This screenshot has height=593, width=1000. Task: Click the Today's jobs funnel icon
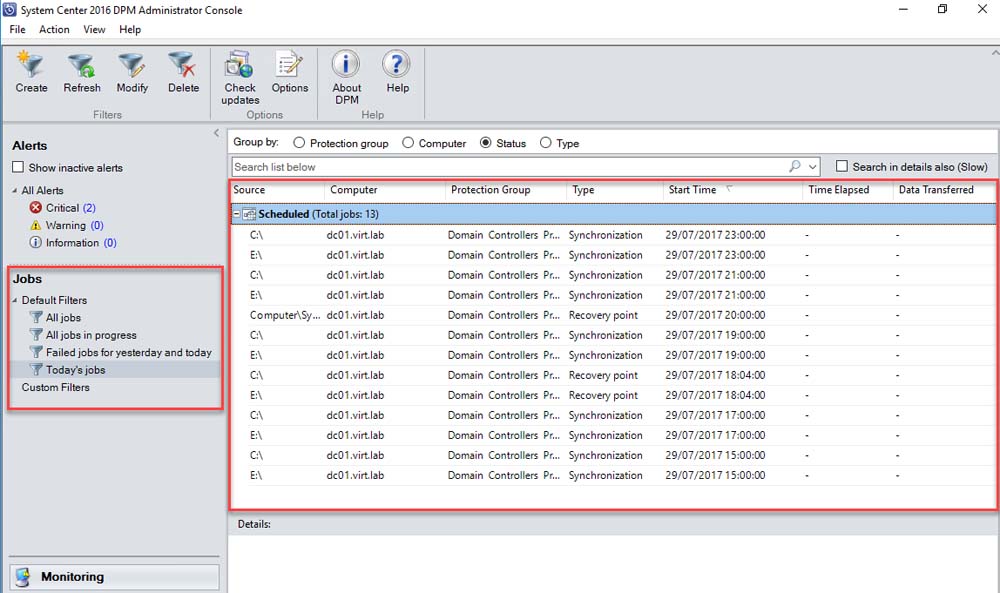point(36,369)
